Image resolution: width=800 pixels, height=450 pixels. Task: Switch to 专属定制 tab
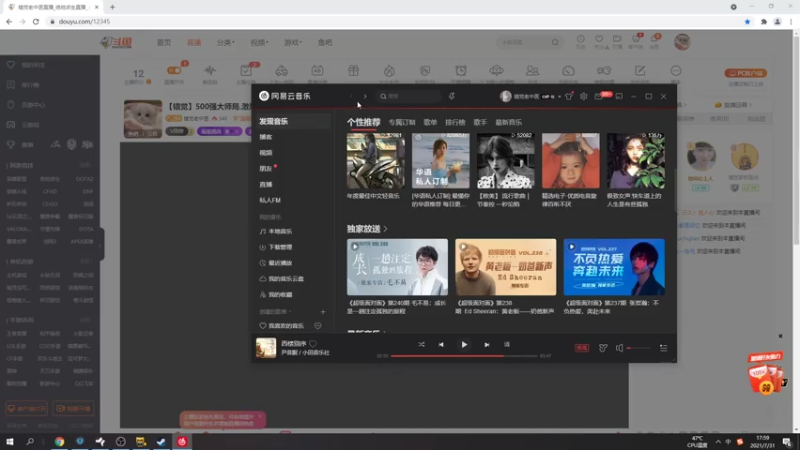click(402, 122)
